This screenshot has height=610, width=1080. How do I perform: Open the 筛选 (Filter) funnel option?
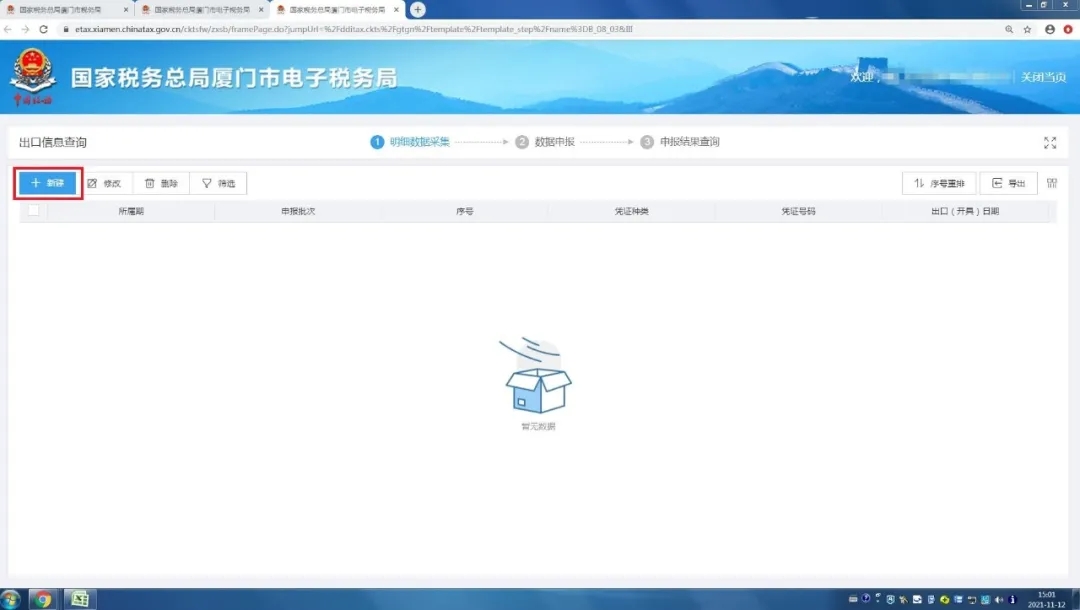(x=218, y=183)
